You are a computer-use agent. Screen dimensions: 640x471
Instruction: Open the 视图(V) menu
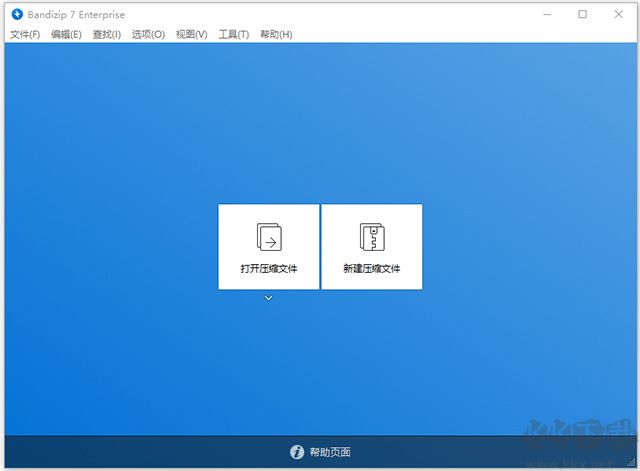pos(191,34)
